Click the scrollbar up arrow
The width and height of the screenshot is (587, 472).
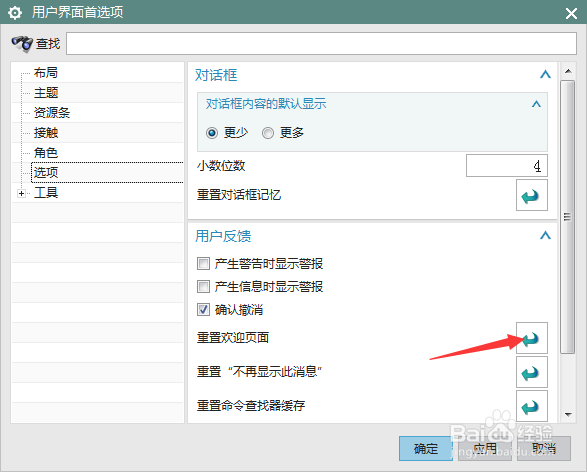click(568, 71)
